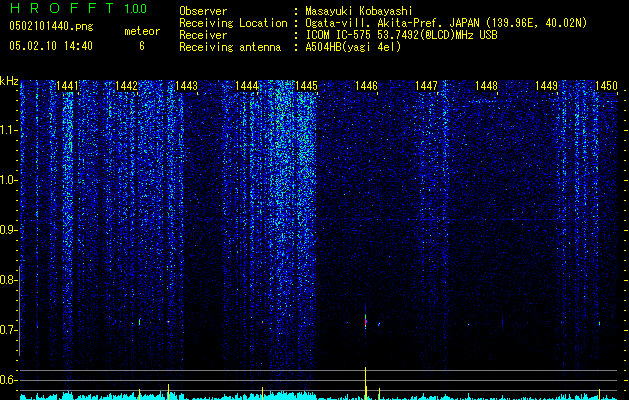The image size is (629, 400).
Task: Click the A504HB(yagi 4el) antenna text
Action: 353,47
